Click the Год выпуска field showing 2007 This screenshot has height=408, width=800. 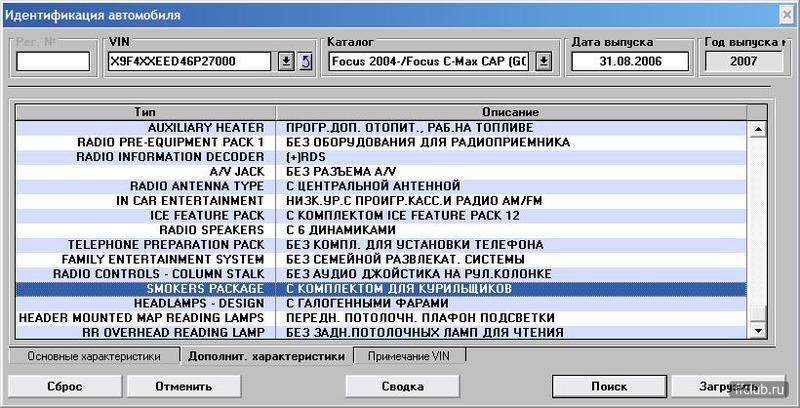743,62
